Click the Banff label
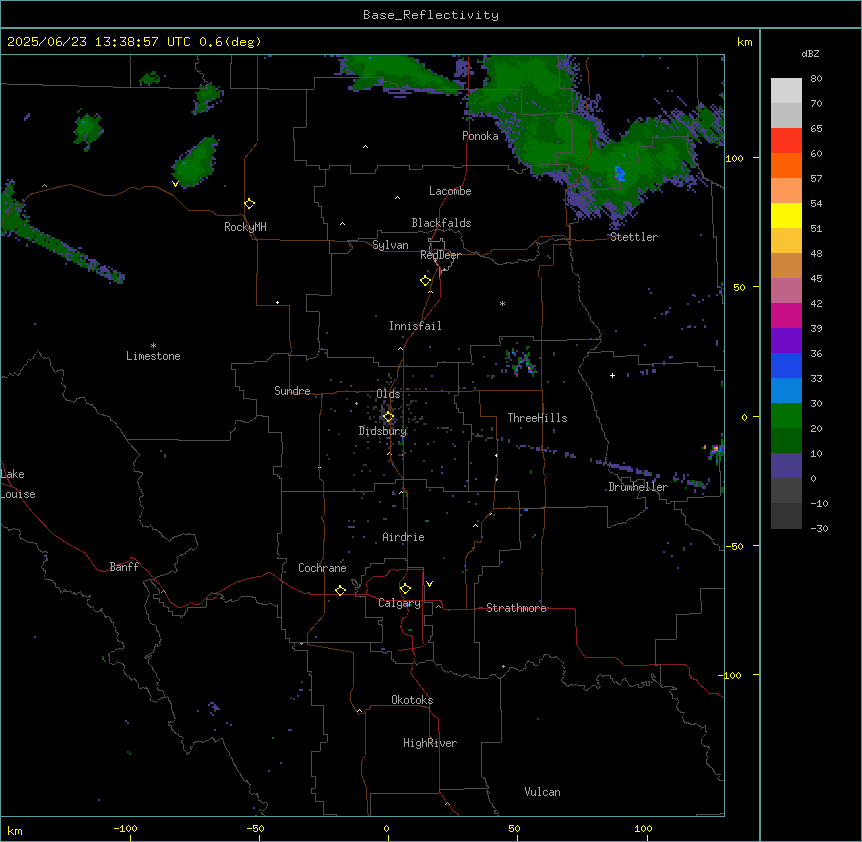 (x=124, y=567)
